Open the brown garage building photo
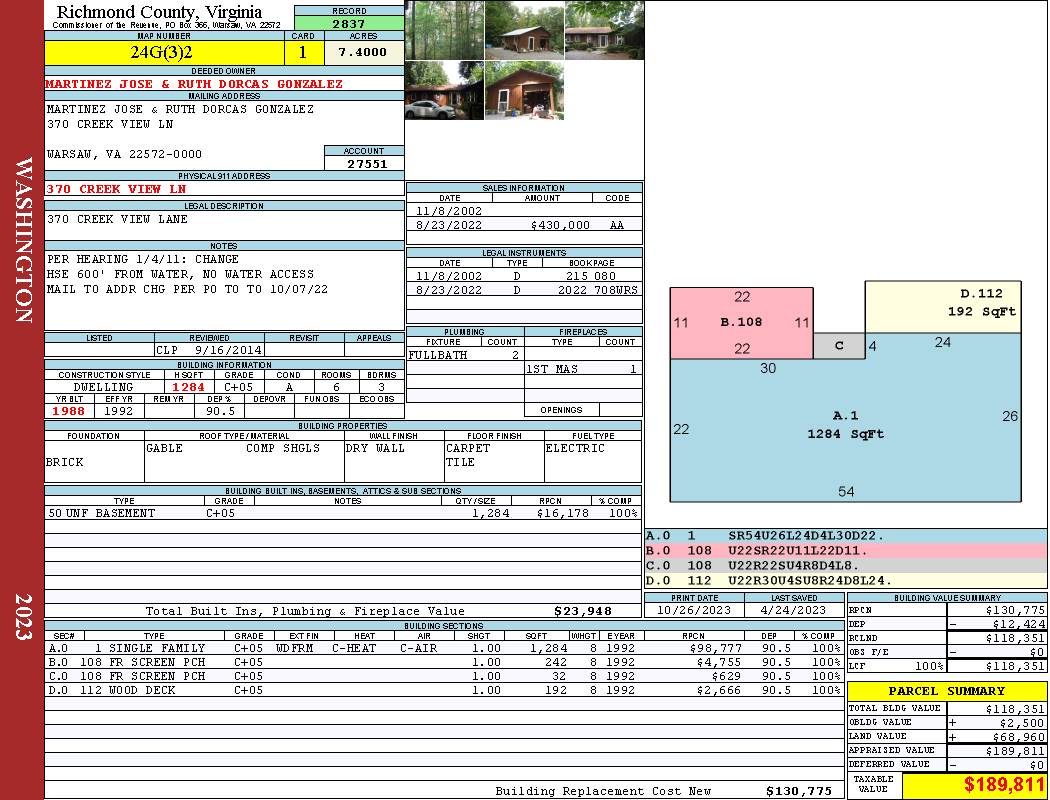Image resolution: width=1050 pixels, height=800 pixels. coord(524,91)
